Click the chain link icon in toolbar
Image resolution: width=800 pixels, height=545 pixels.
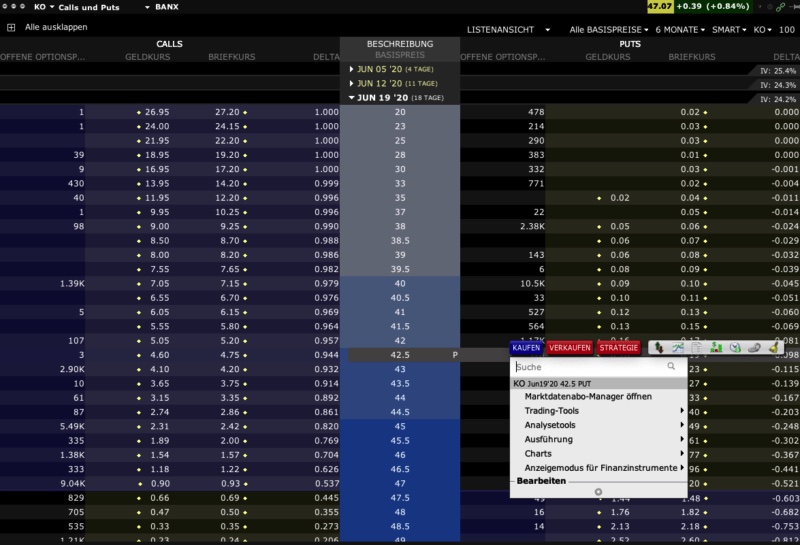(753, 348)
